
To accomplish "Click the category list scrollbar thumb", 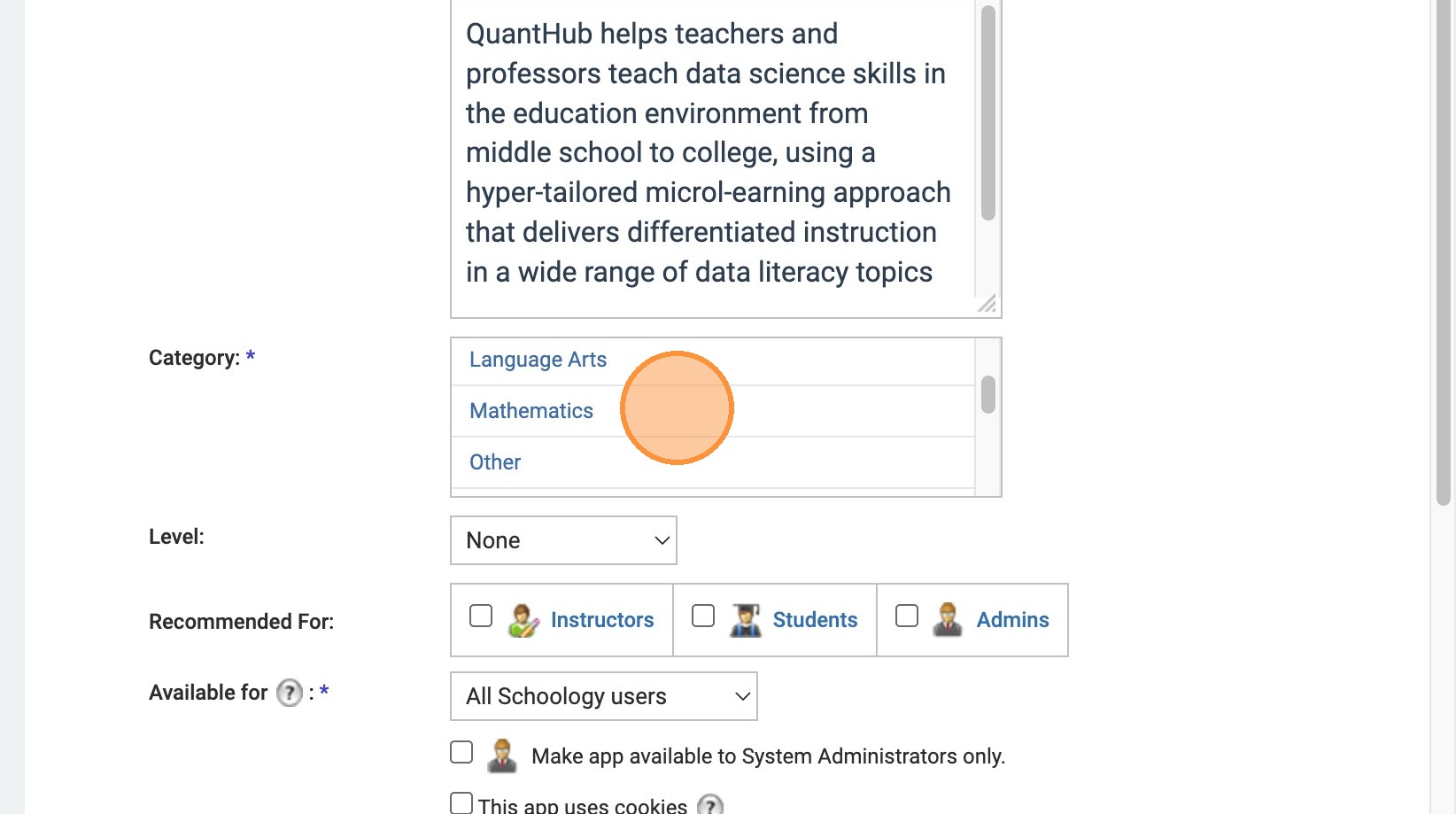I will click(988, 394).
